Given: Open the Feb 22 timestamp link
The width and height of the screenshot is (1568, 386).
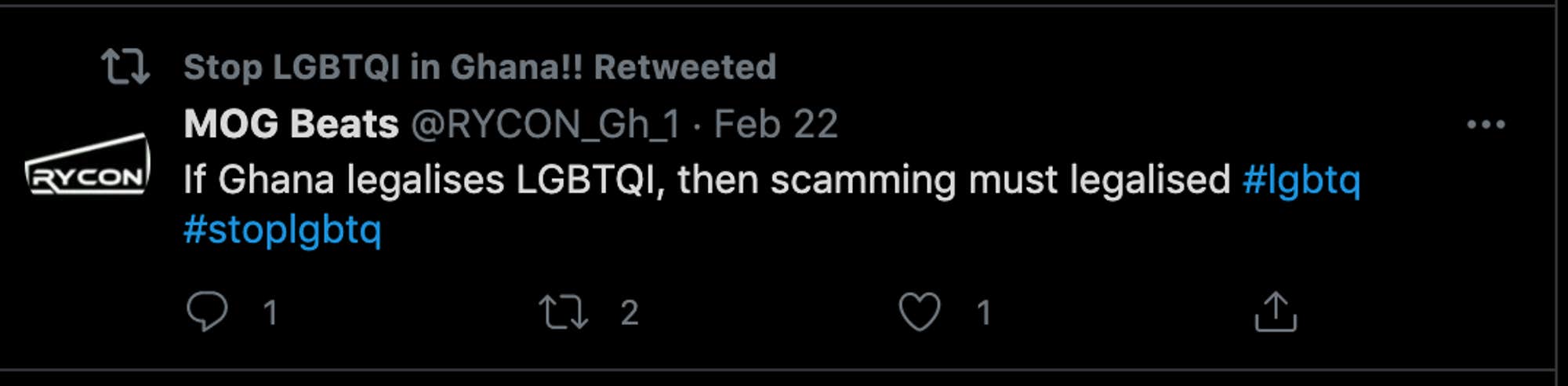Looking at the screenshot, I should click(x=776, y=124).
